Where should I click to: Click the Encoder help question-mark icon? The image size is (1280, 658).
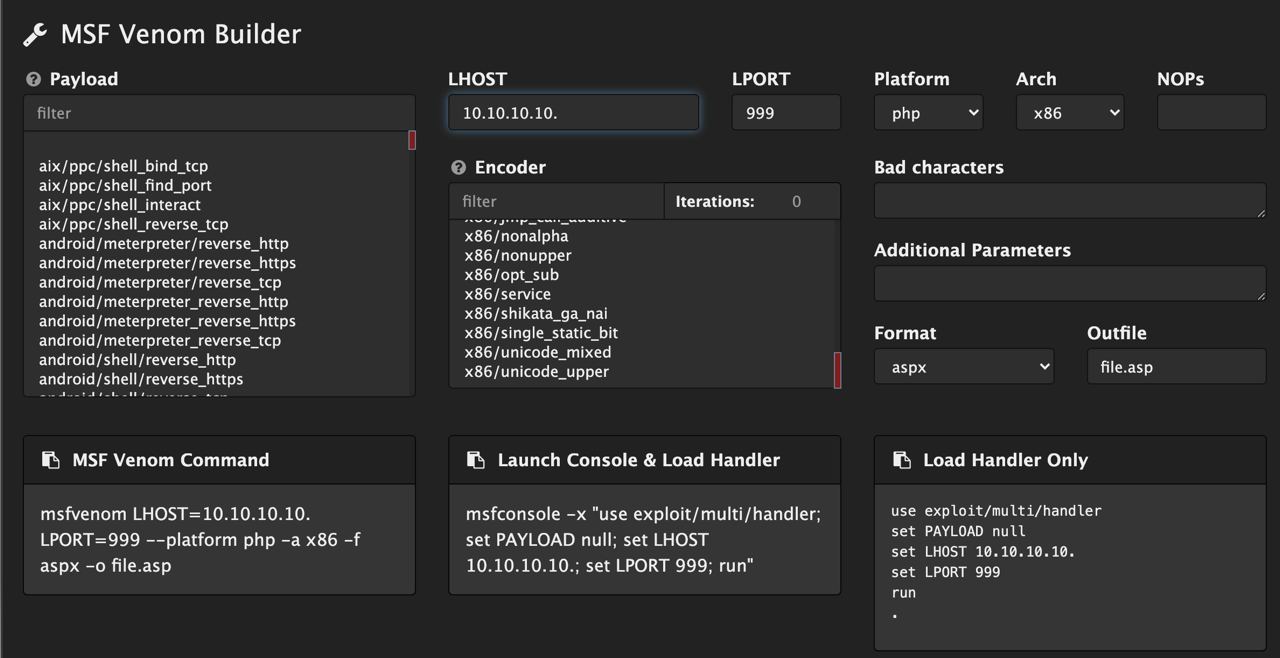pos(458,167)
